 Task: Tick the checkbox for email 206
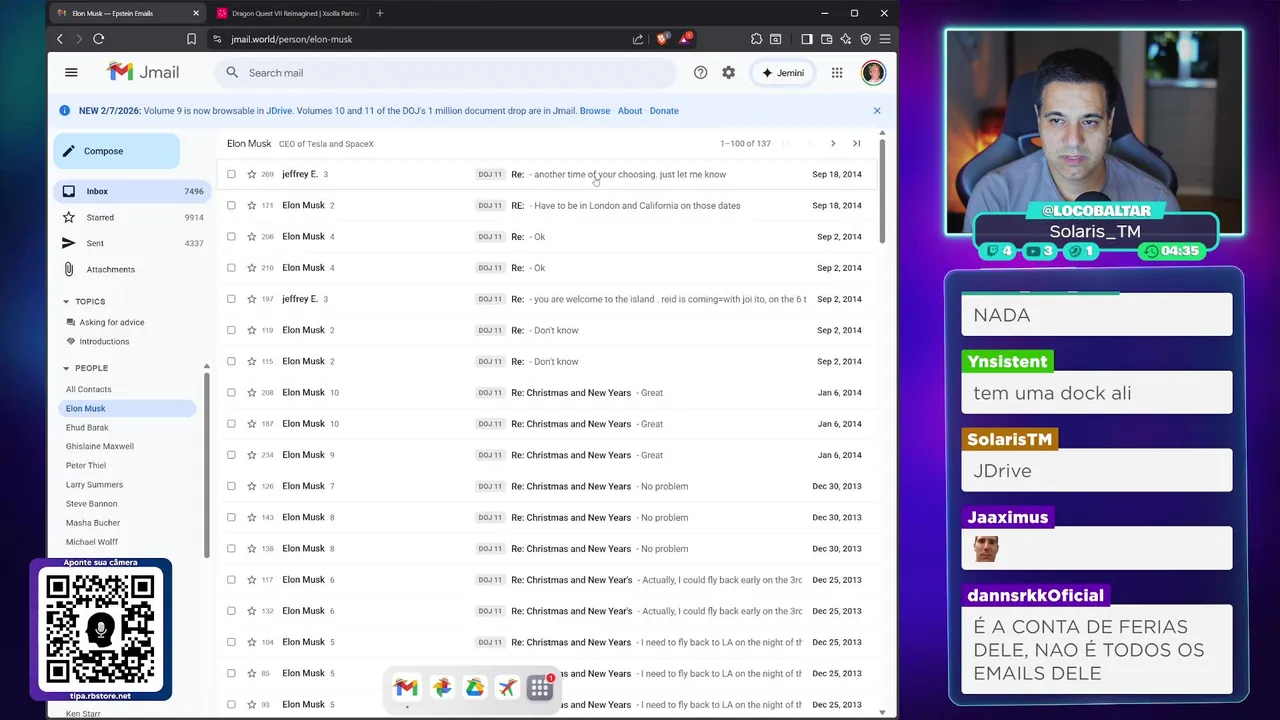231,236
